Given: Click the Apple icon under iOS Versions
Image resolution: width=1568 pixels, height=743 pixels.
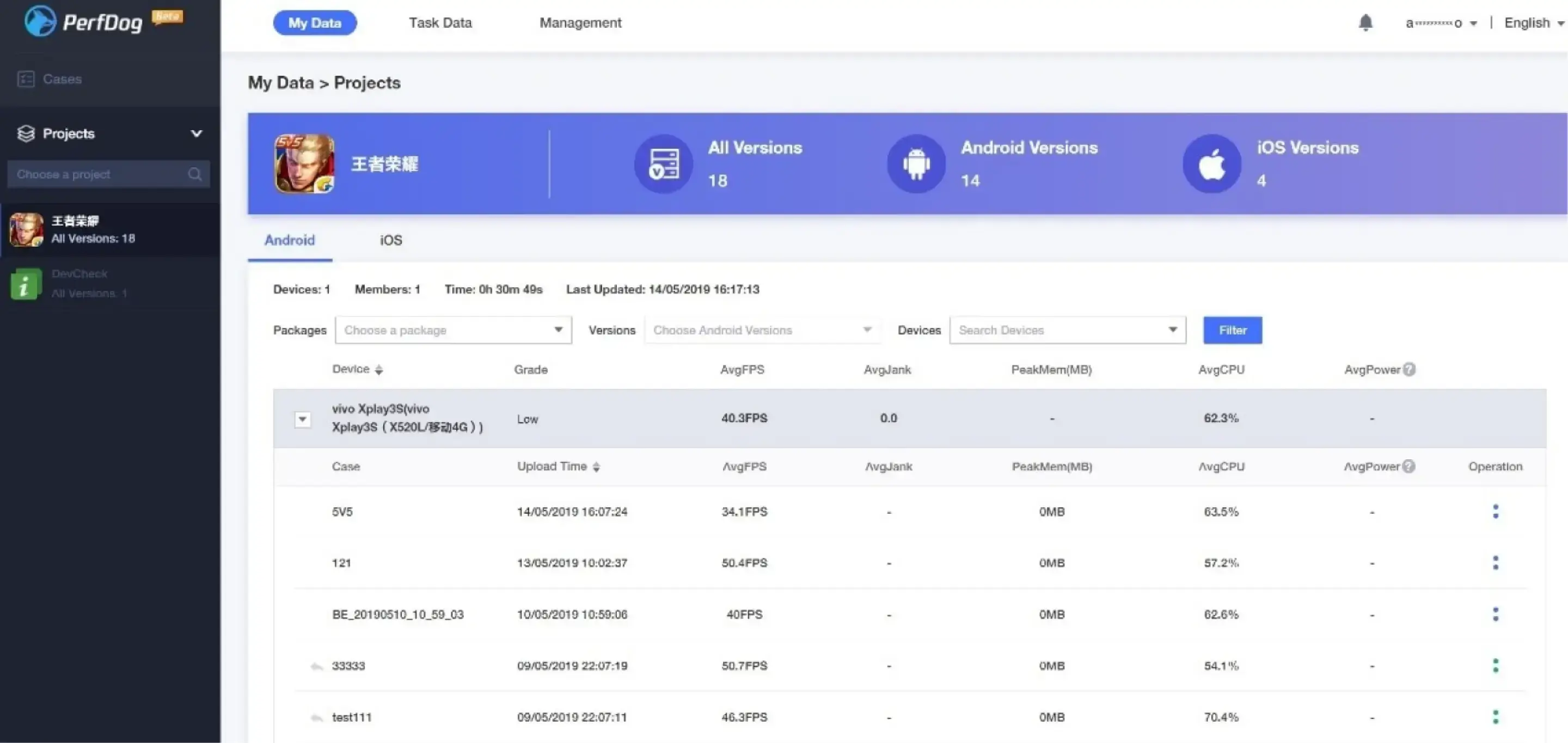Looking at the screenshot, I should tap(1211, 163).
